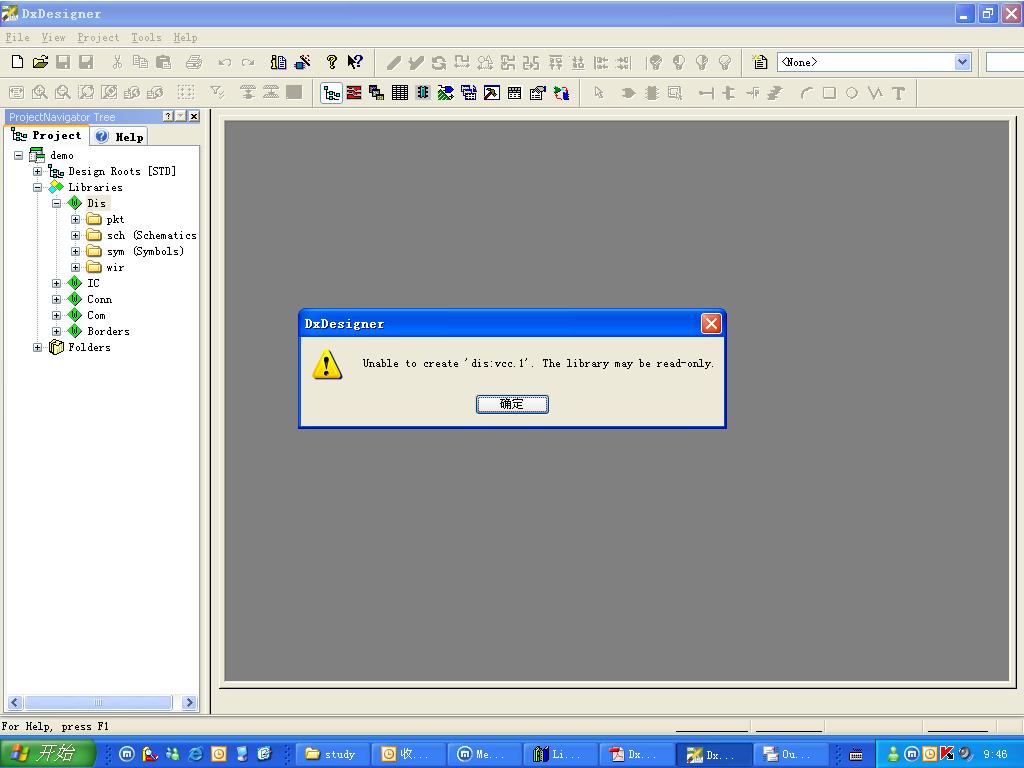1024x768 pixels.
Task: Select the Dis library label
Action: coord(97,204)
